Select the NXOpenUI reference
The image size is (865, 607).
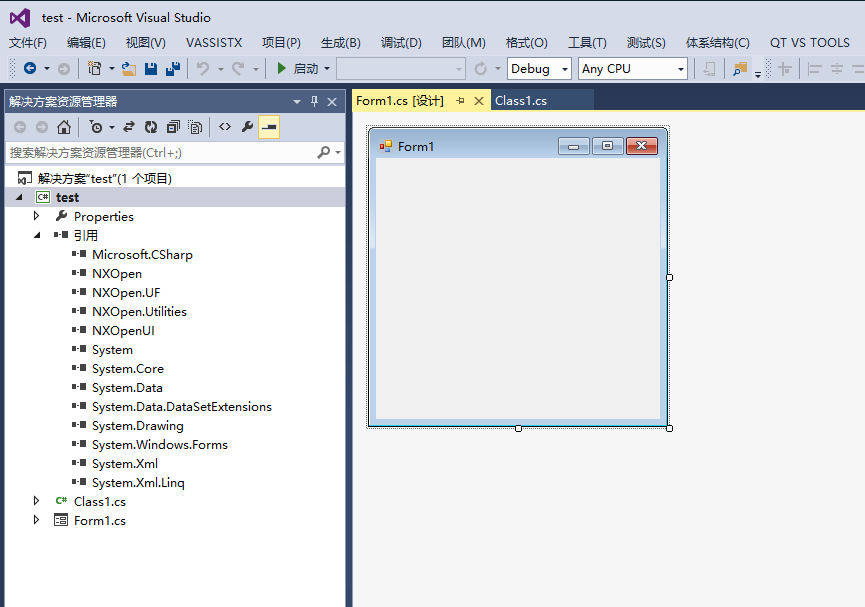tap(124, 331)
